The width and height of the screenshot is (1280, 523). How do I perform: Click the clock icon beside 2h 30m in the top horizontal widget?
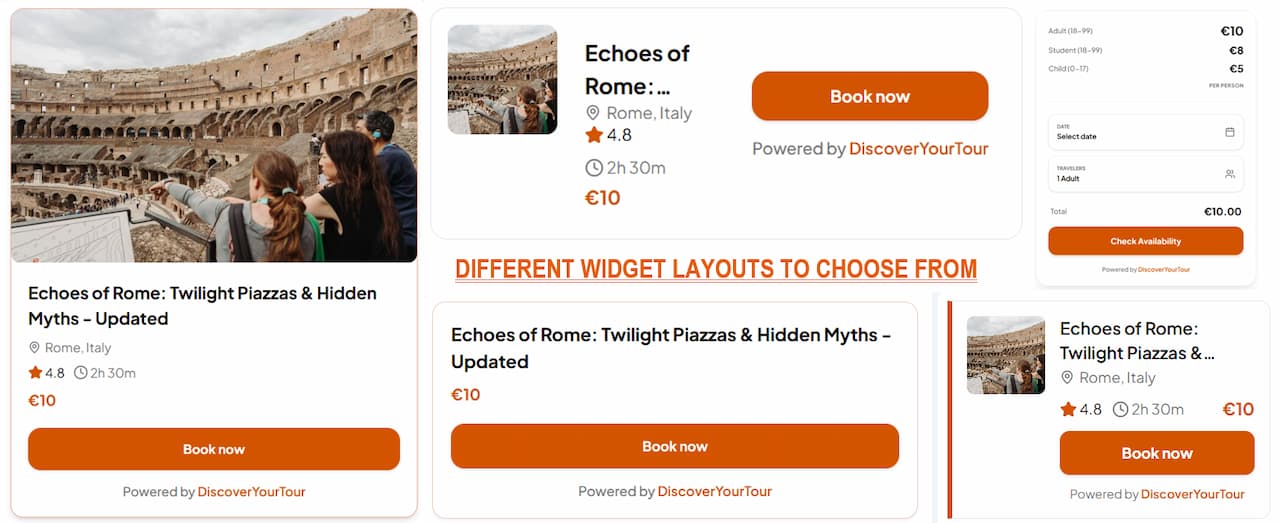coord(594,168)
